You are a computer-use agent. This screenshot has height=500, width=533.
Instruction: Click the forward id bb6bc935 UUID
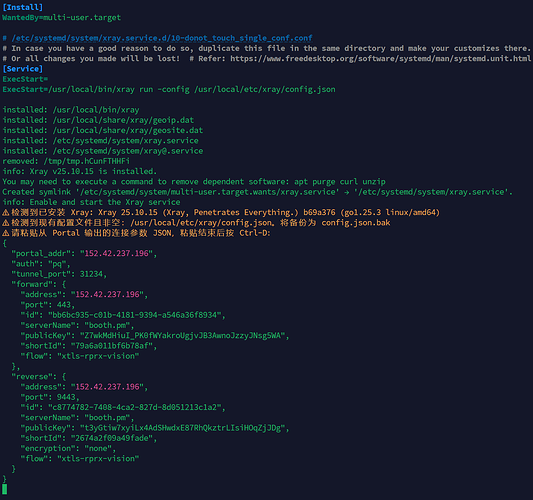click(x=135, y=315)
